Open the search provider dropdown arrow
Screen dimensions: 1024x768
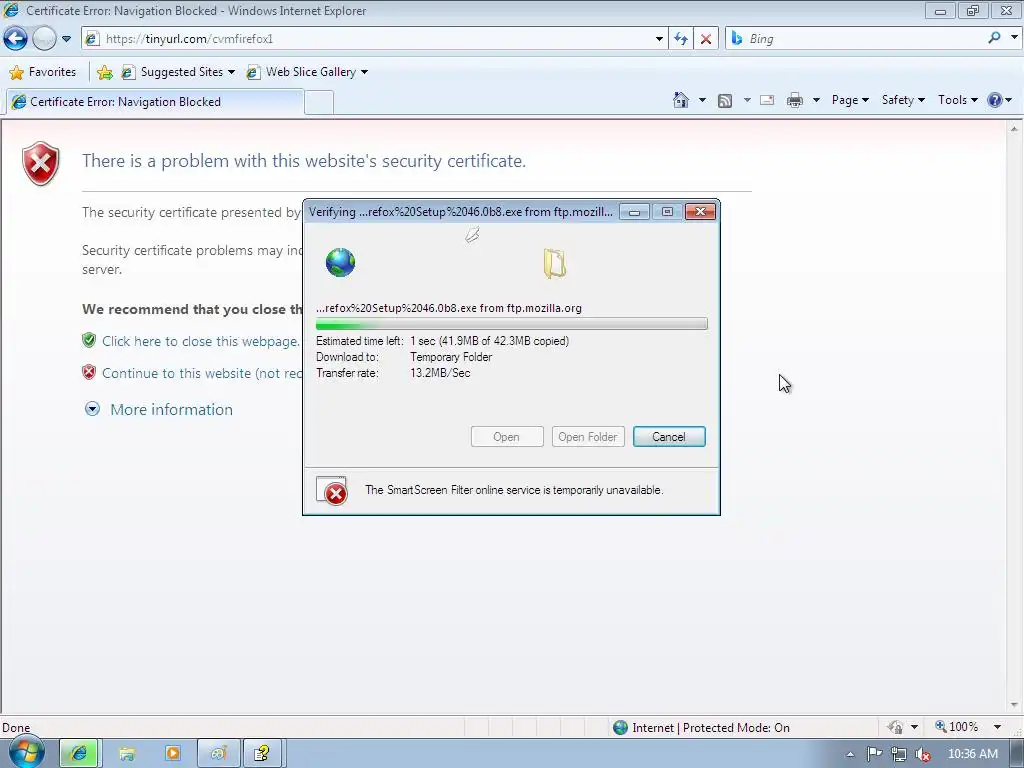tap(1014, 38)
